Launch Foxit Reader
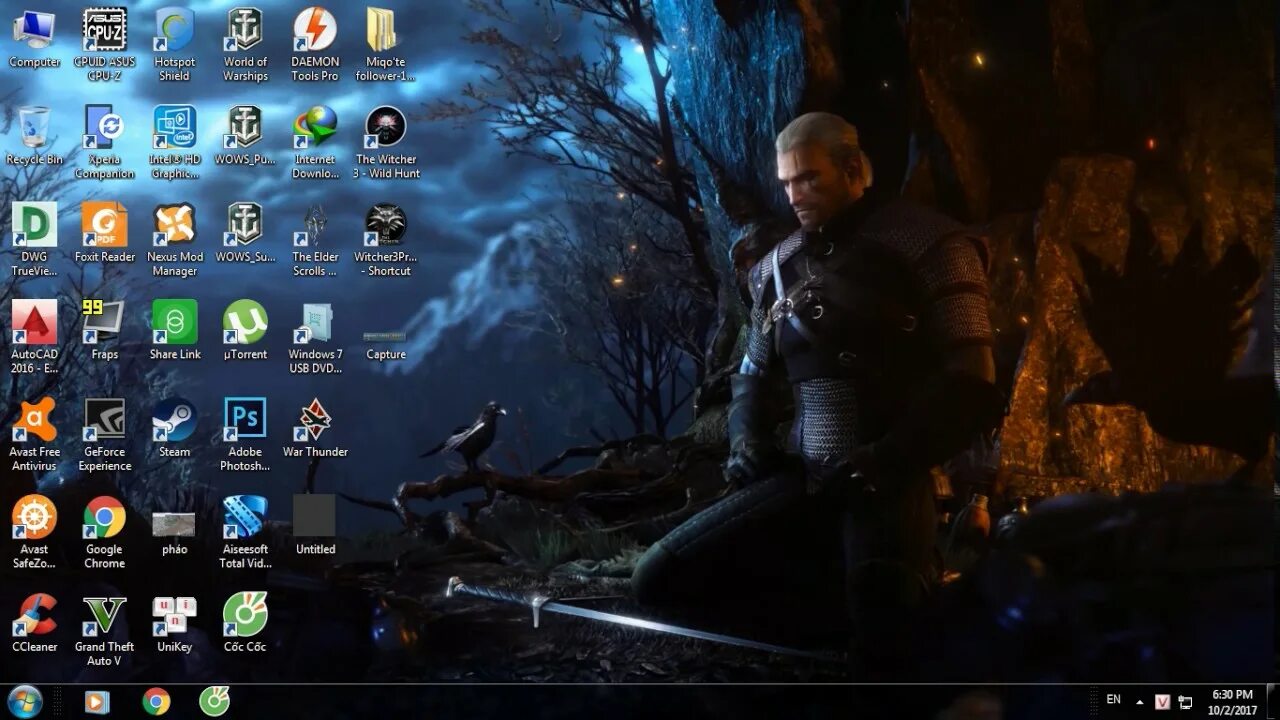Screen dimensions: 1280x720 [104, 233]
